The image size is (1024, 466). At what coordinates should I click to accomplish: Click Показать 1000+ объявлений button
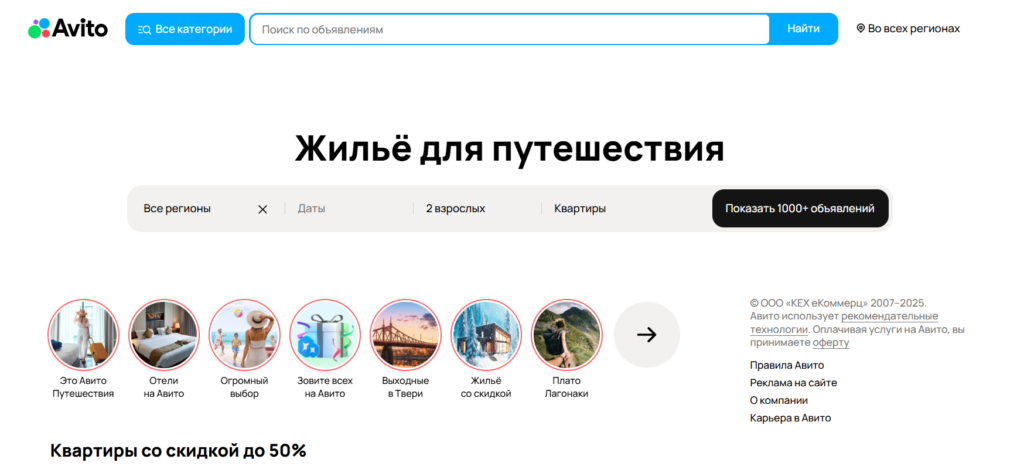pos(800,209)
